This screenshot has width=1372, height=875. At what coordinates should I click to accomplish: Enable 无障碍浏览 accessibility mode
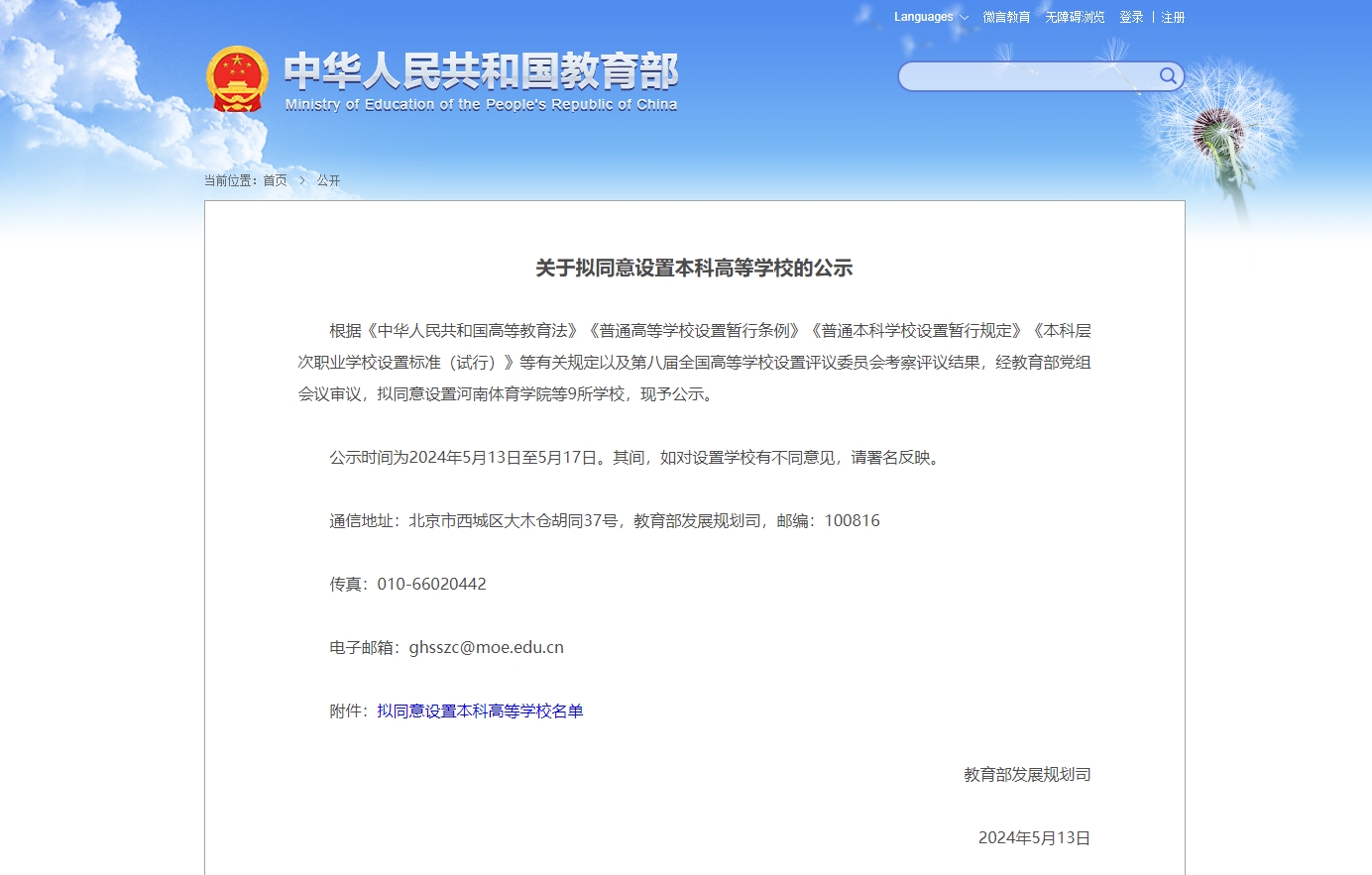click(x=1075, y=17)
